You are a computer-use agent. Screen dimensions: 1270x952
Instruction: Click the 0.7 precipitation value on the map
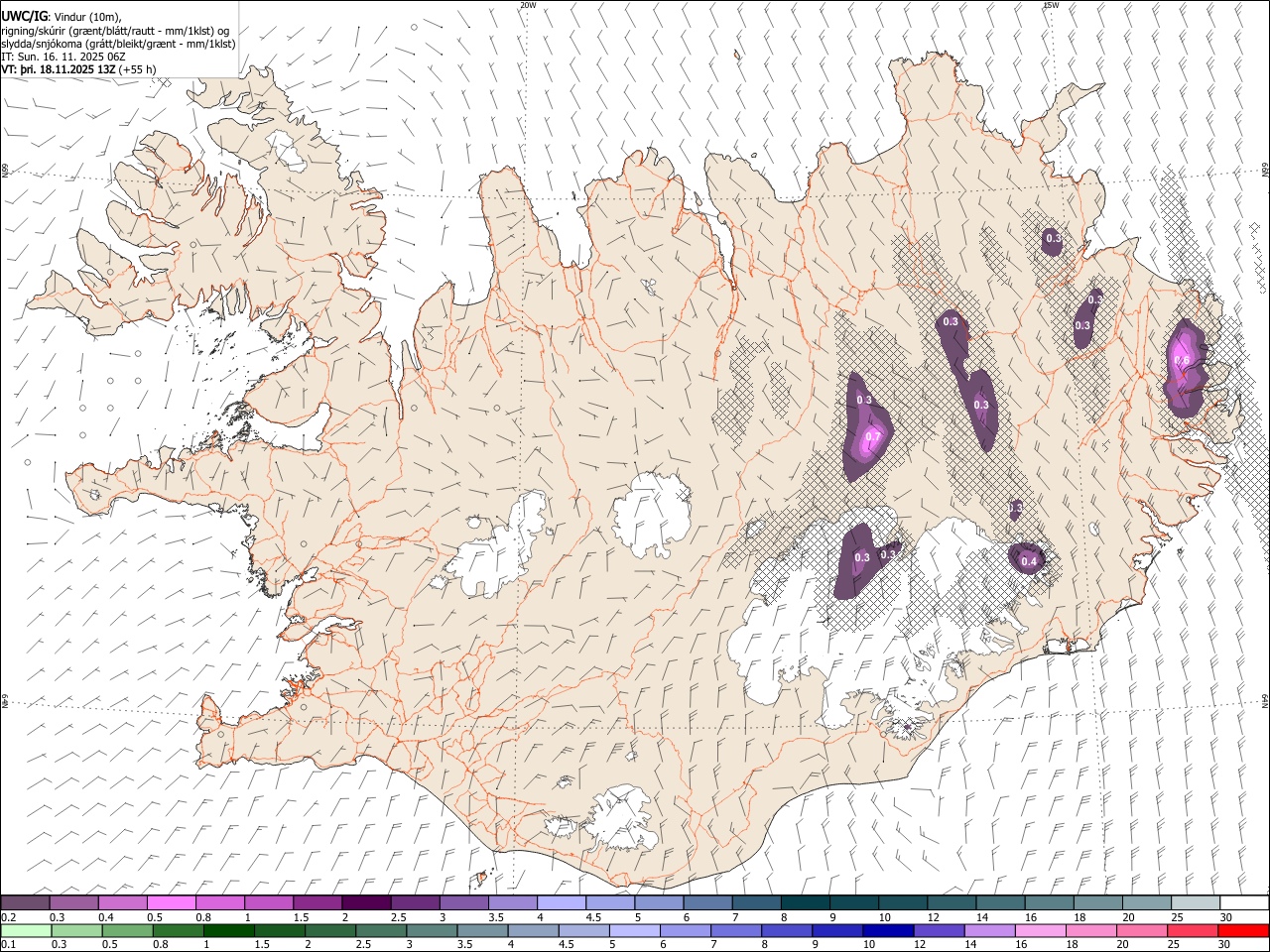pos(872,436)
